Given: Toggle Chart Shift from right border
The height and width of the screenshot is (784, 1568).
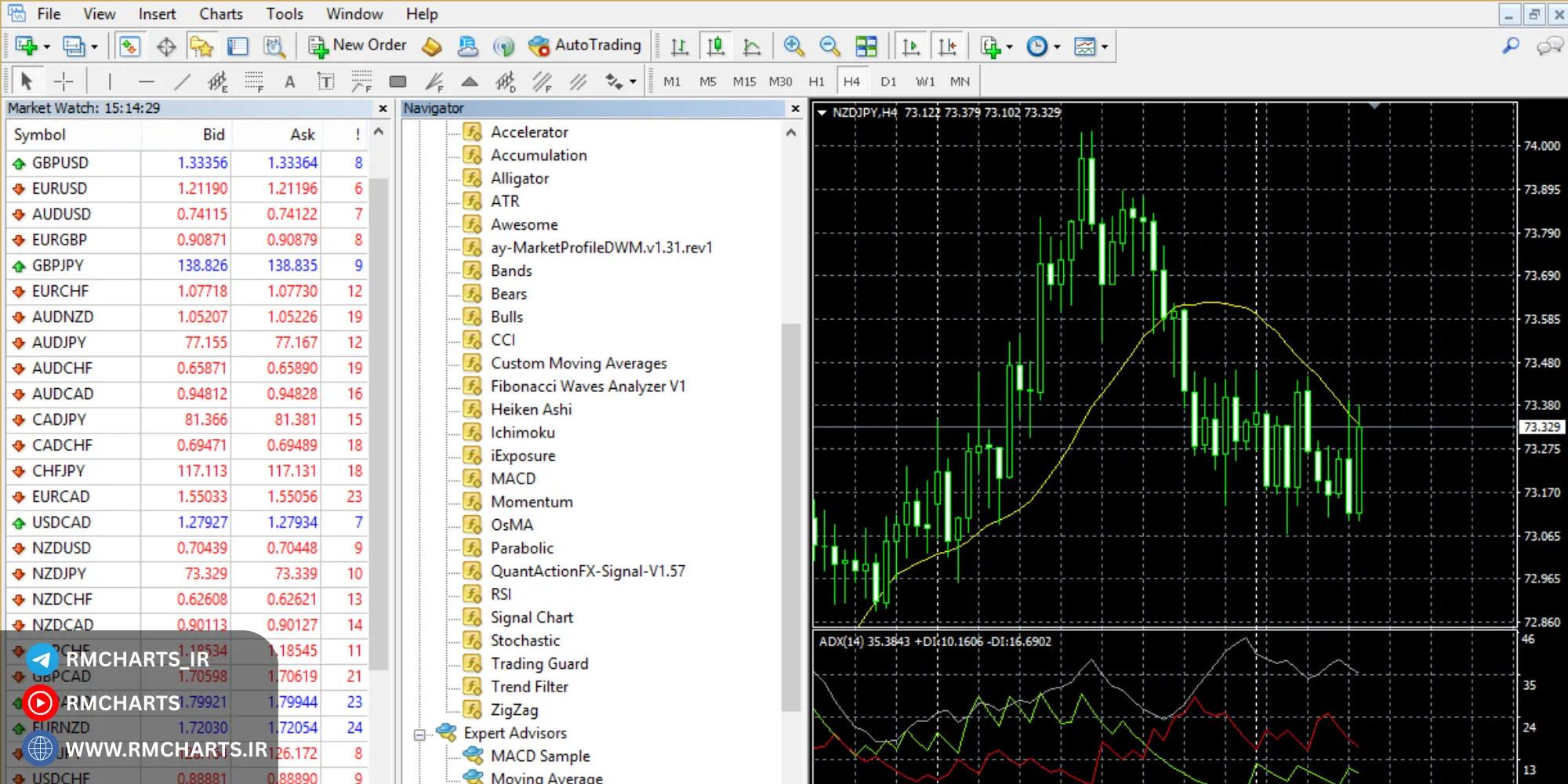Looking at the screenshot, I should click(x=947, y=46).
